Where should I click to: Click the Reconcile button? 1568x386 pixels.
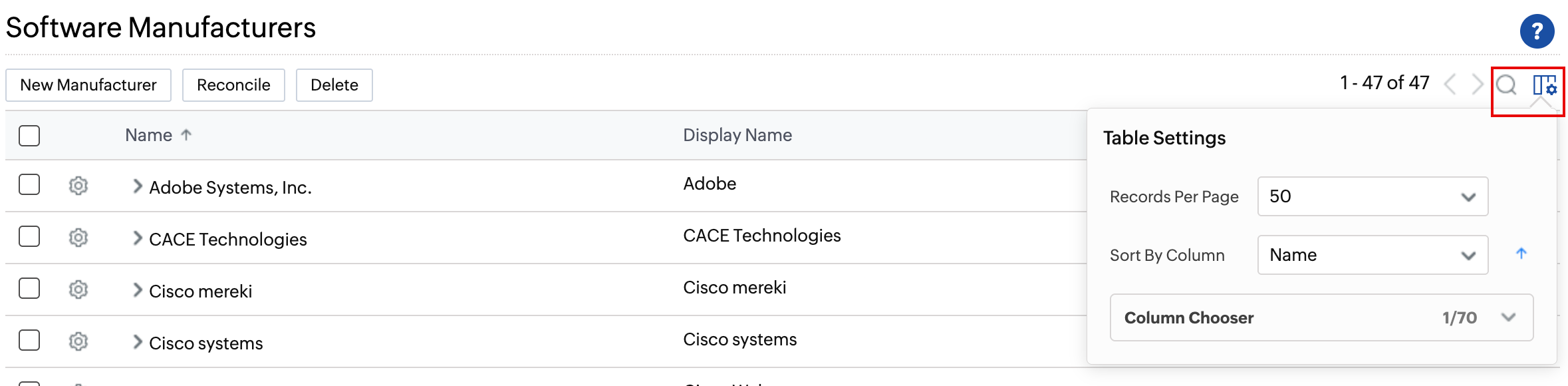tap(233, 85)
